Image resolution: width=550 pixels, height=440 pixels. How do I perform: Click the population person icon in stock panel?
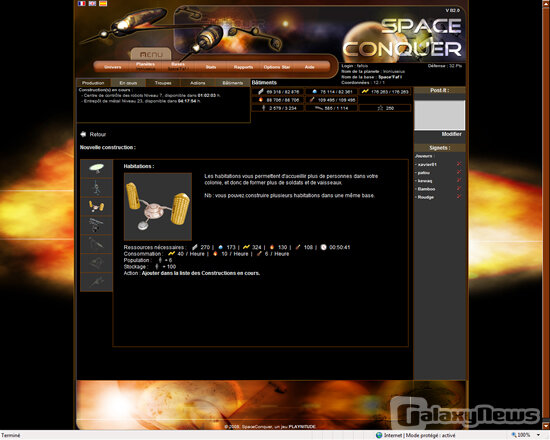tap(263, 108)
